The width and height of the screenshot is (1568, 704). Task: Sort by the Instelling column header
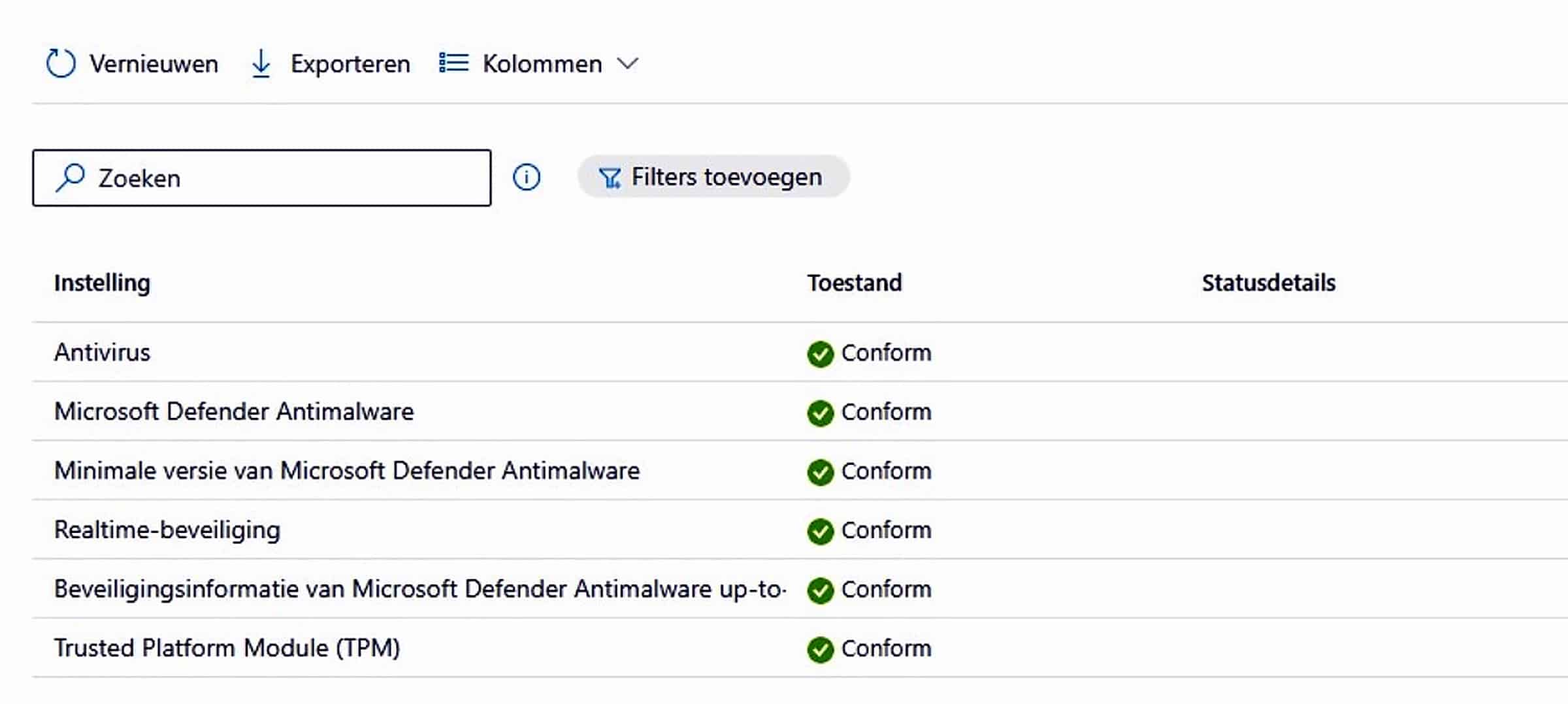102,283
